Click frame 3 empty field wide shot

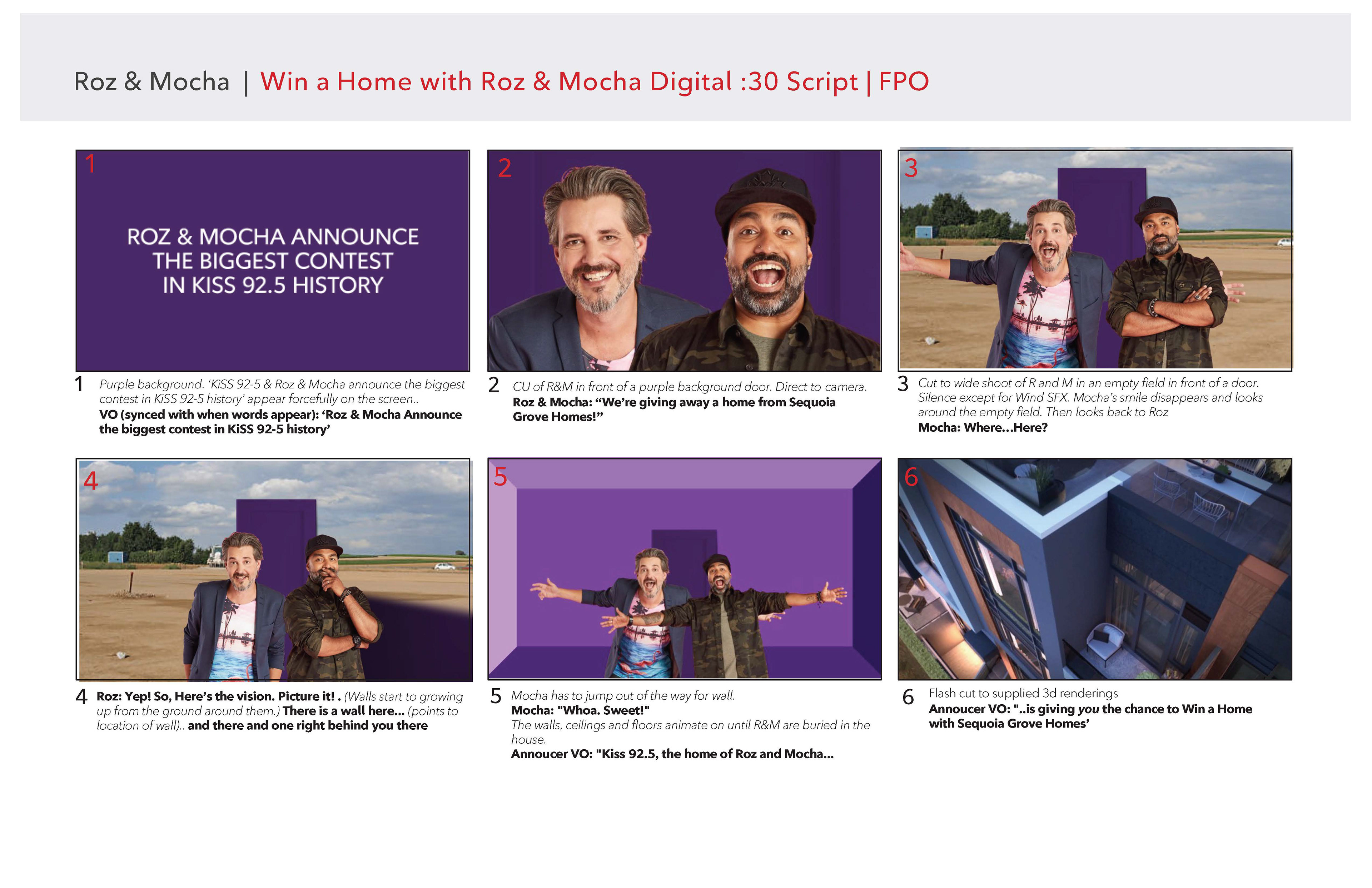(1095, 259)
